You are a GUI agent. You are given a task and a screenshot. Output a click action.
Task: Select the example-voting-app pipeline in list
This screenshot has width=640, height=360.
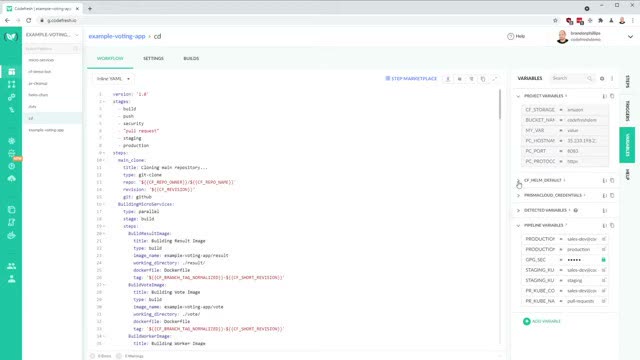pyautogui.click(x=46, y=130)
